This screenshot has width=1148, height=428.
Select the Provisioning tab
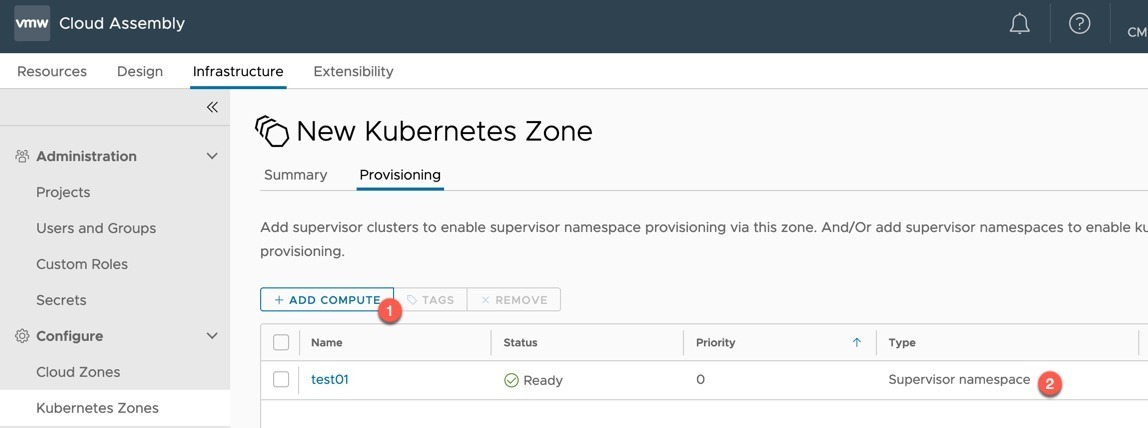[x=400, y=175]
